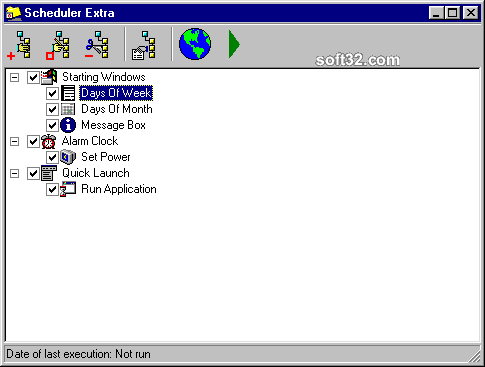This screenshot has width=485, height=367.
Task: Select the Alarm Clock label
Action: pyautogui.click(x=90, y=141)
